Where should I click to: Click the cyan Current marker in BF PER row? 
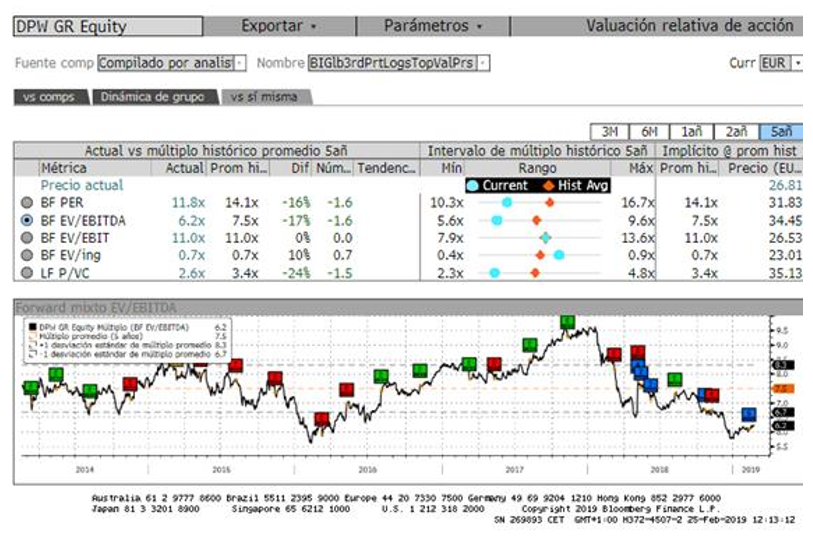[507, 203]
